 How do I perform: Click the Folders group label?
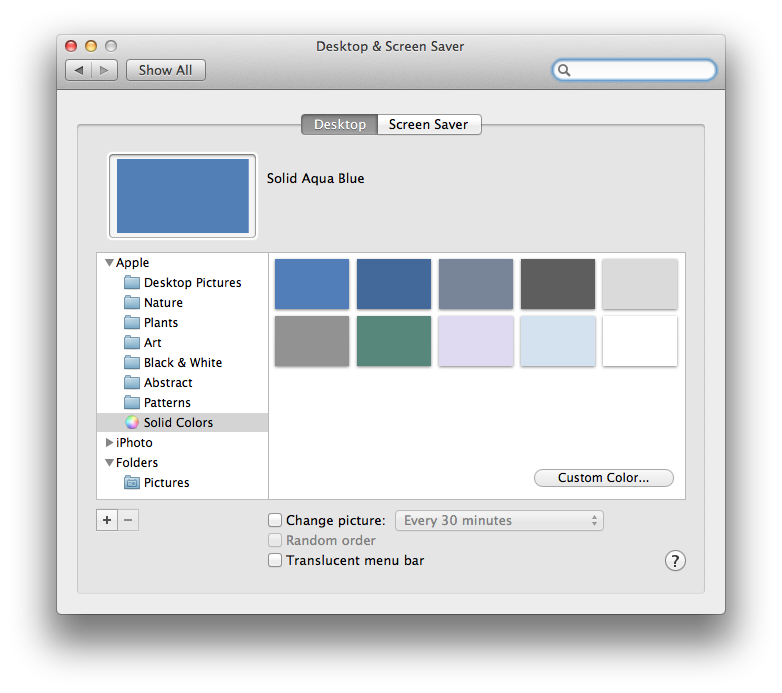click(x=137, y=462)
